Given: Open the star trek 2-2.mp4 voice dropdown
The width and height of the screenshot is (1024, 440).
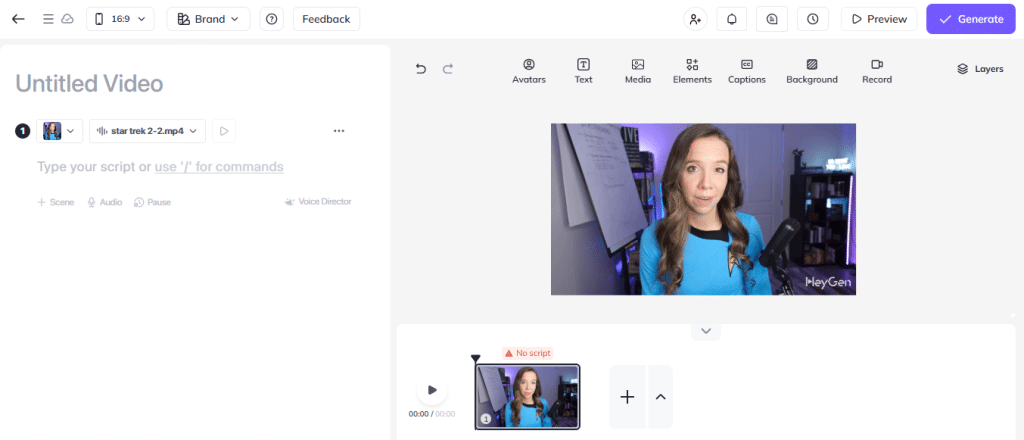Looking at the screenshot, I should (x=148, y=131).
